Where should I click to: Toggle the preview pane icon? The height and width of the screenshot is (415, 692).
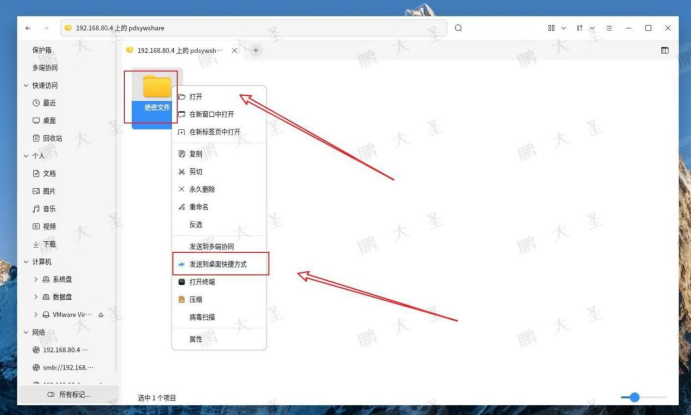click(665, 50)
